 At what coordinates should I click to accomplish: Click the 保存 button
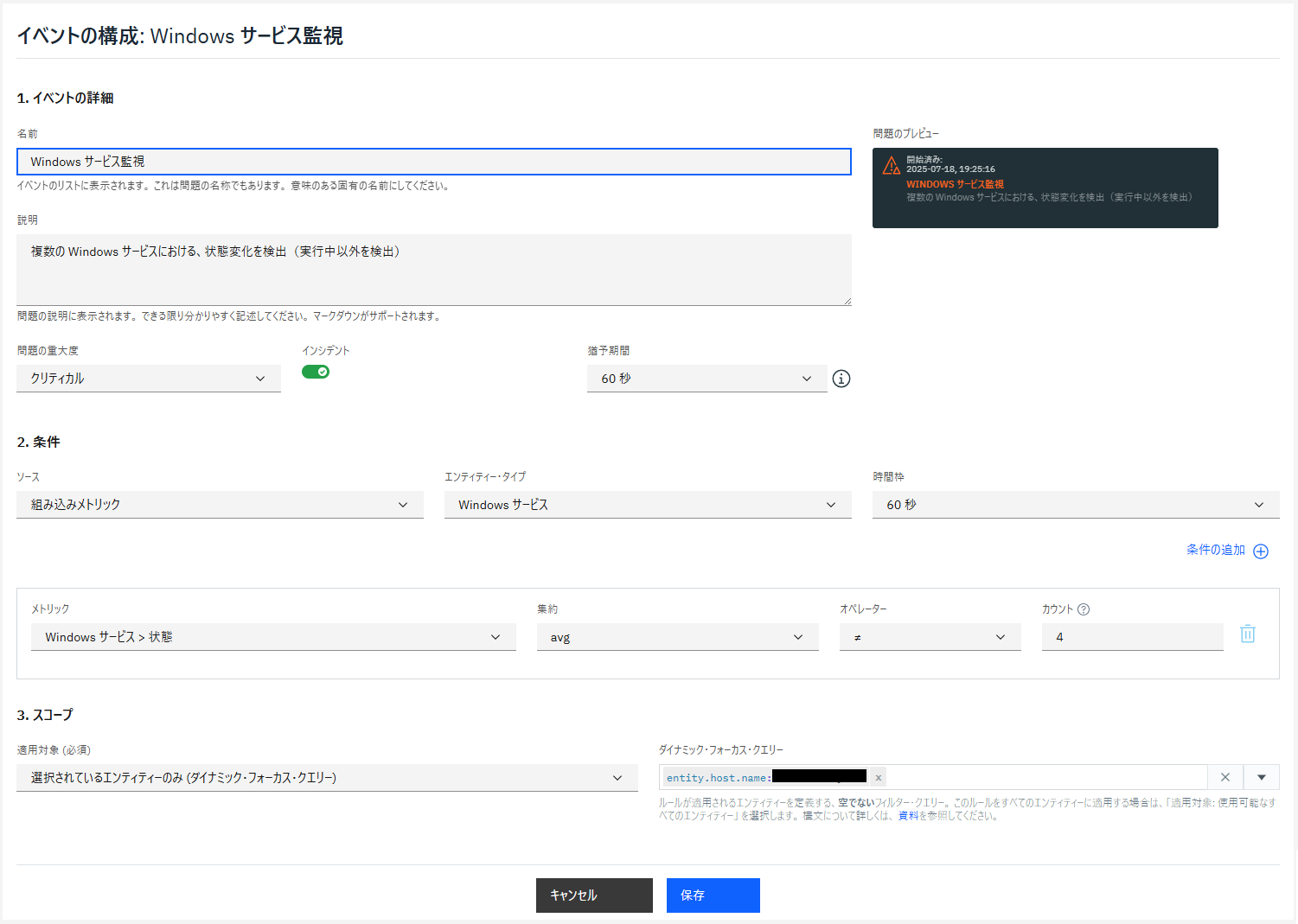click(x=713, y=895)
